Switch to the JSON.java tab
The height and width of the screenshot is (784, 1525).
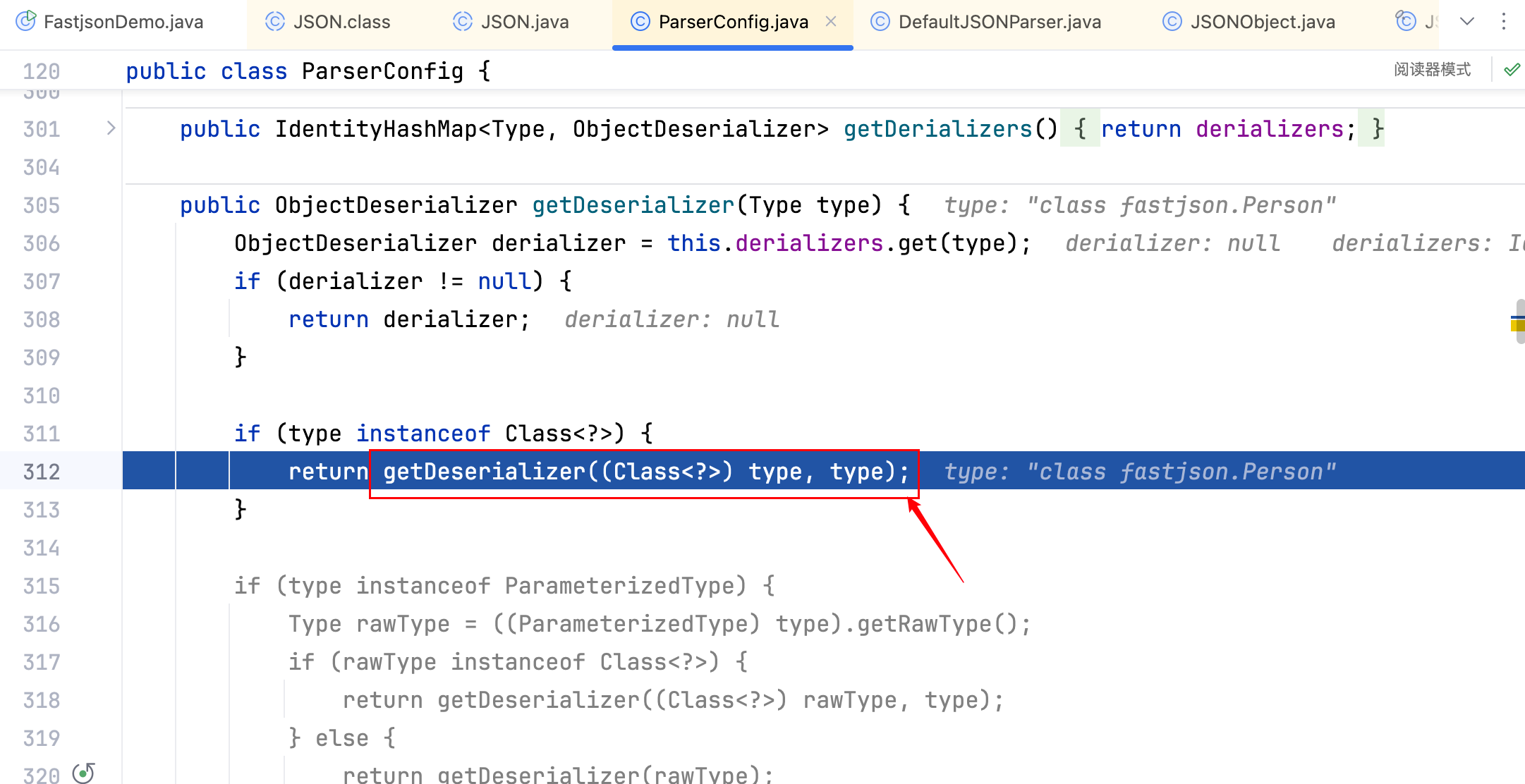[x=524, y=22]
